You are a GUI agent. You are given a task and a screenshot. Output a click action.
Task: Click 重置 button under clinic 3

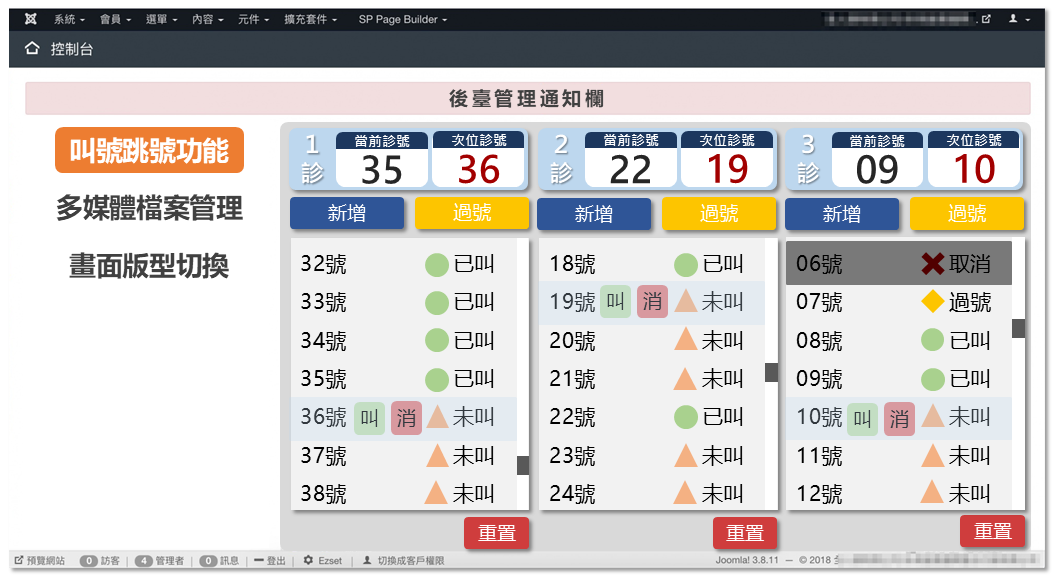992,531
